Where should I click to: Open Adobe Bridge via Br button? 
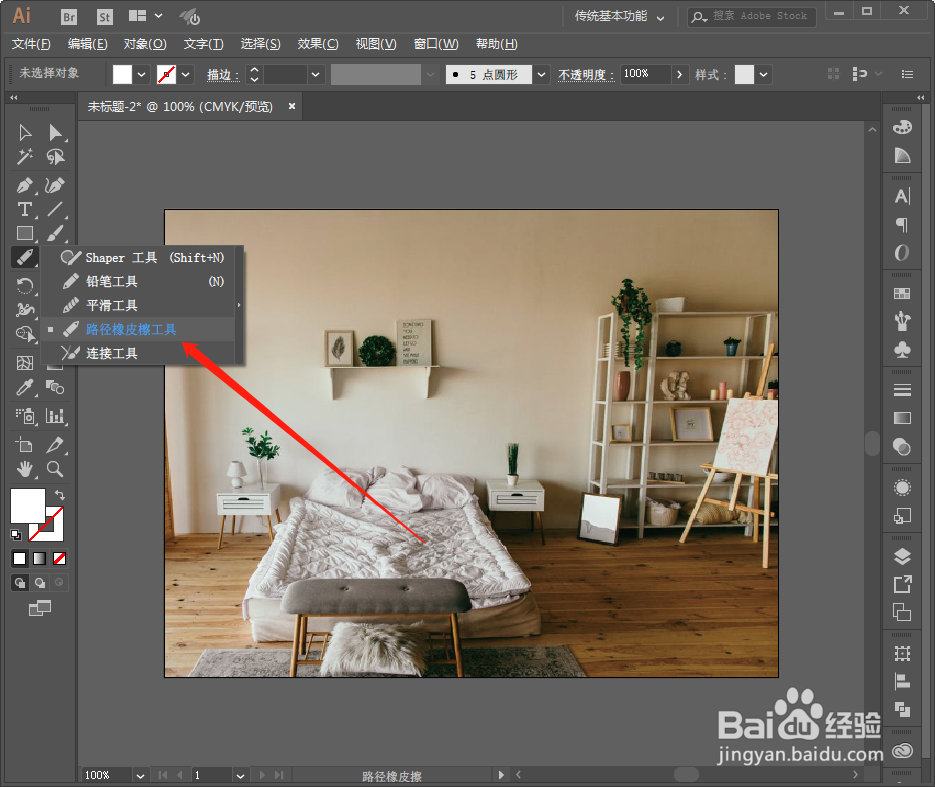(x=69, y=17)
